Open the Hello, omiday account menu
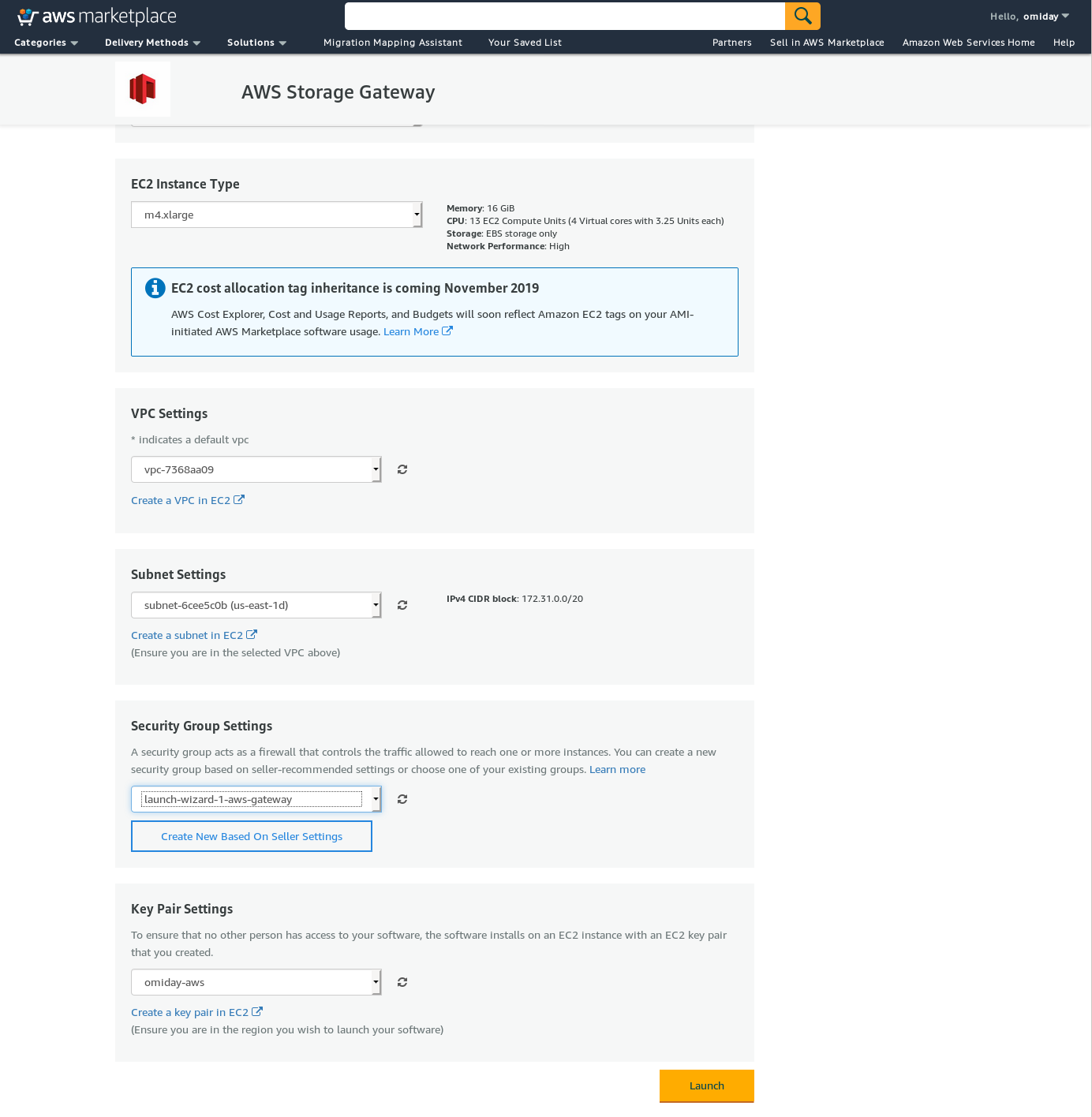The image size is (1092, 1117). coord(1030,17)
